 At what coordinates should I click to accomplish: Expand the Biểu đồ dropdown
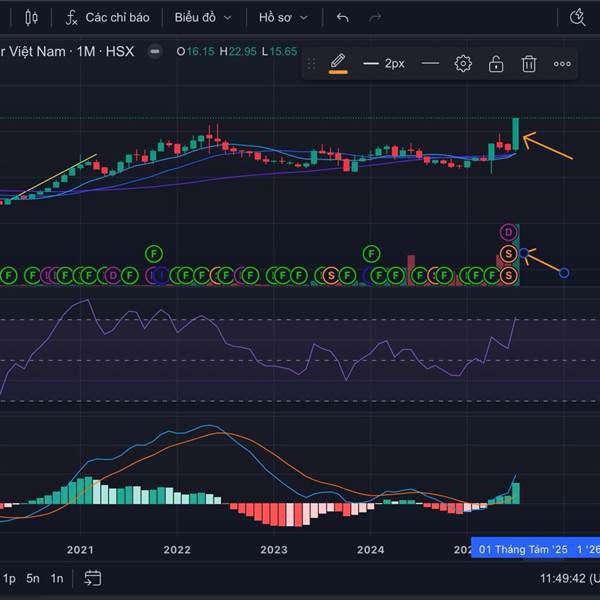tap(203, 18)
